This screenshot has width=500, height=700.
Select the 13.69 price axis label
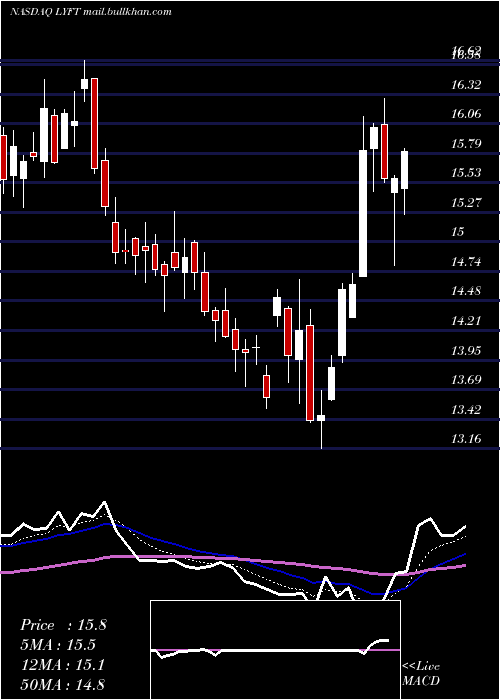point(466,379)
